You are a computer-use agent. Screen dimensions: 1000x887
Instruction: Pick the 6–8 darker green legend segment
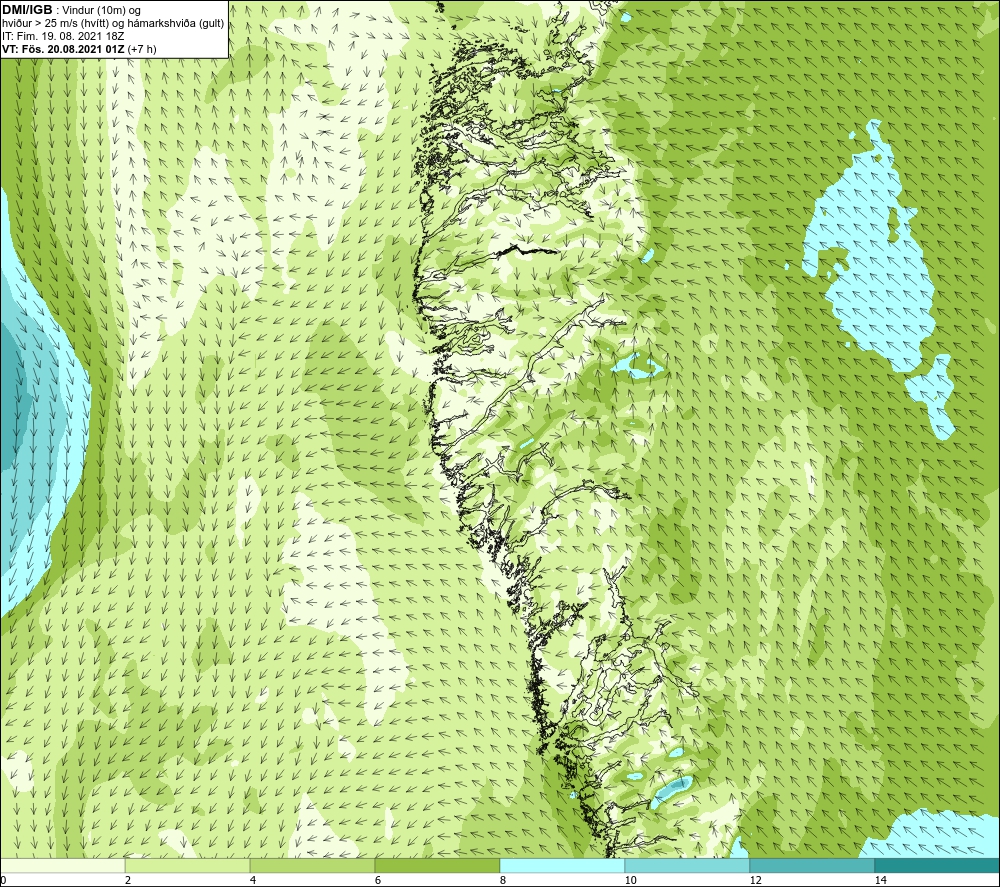438,865
